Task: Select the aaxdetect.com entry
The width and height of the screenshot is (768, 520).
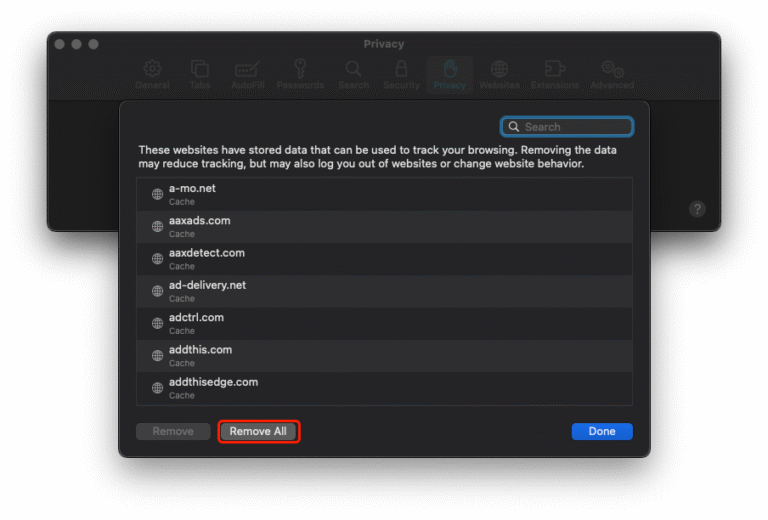Action: pos(384,259)
